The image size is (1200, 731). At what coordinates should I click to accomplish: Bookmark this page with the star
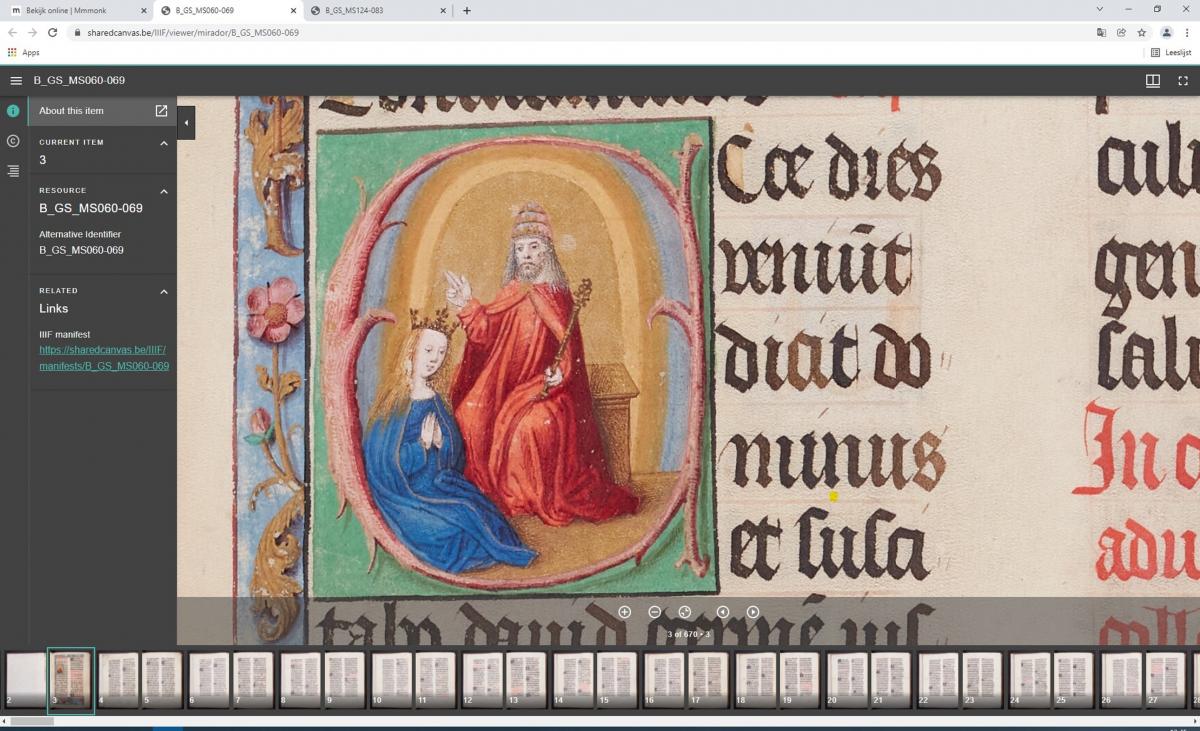coord(1141,32)
